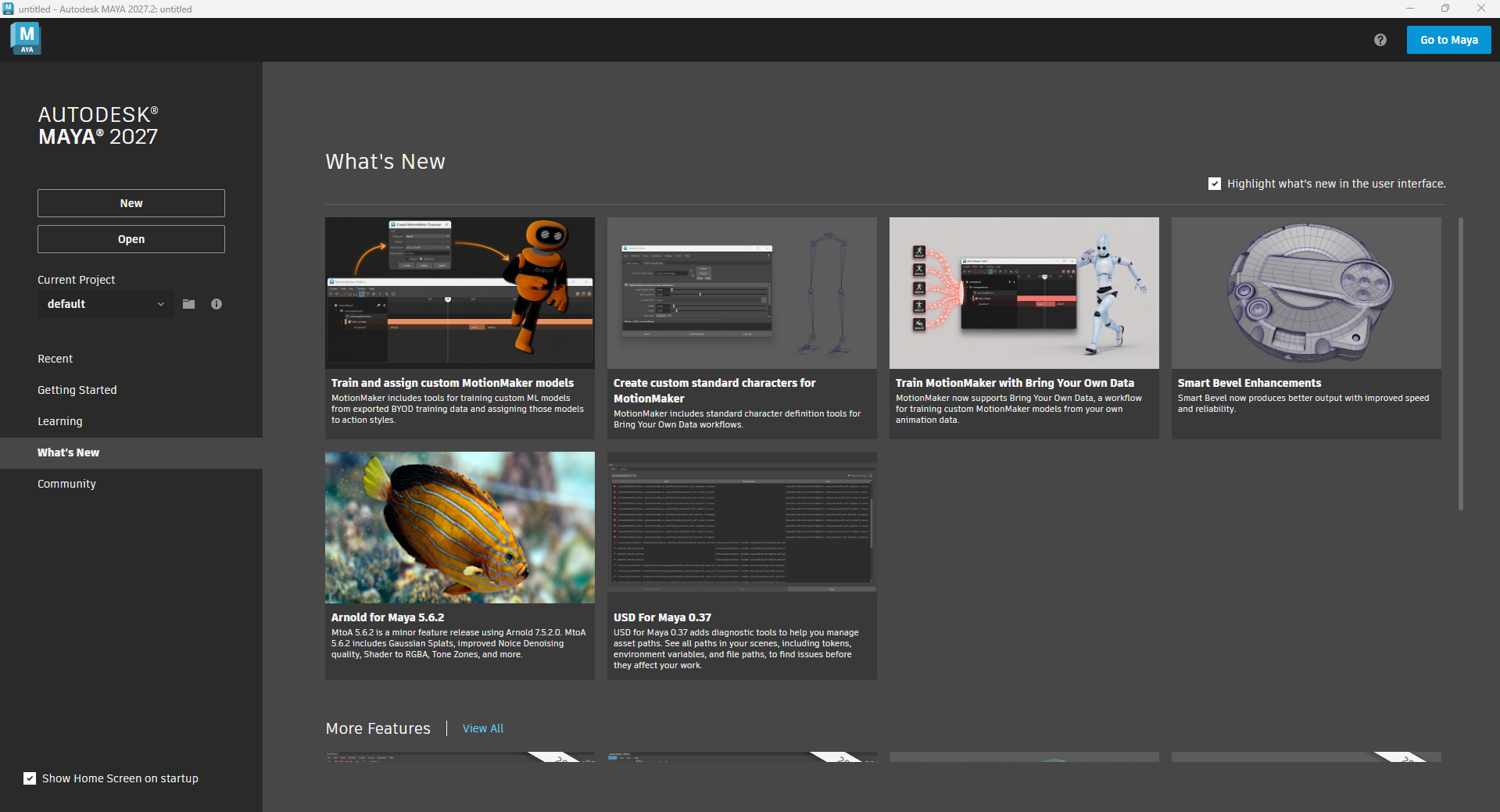Click the 'More Features' heading
The width and height of the screenshot is (1500, 812).
[x=378, y=728]
